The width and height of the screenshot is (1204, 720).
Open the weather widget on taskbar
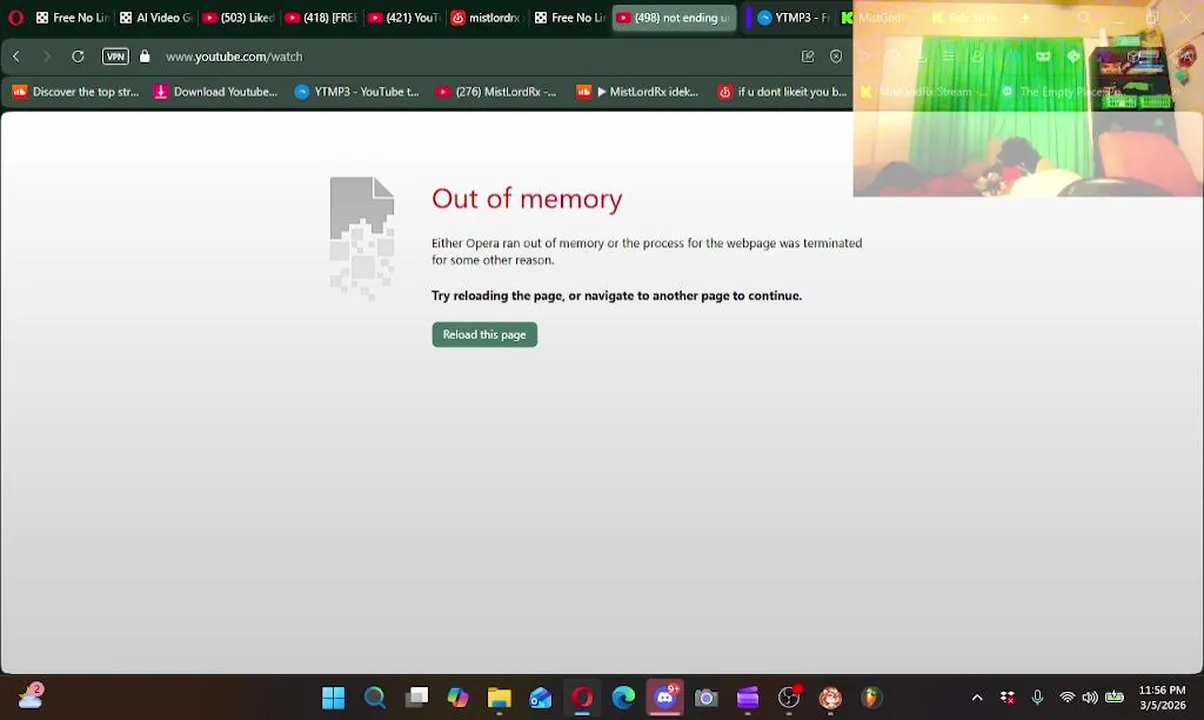tap(30, 696)
